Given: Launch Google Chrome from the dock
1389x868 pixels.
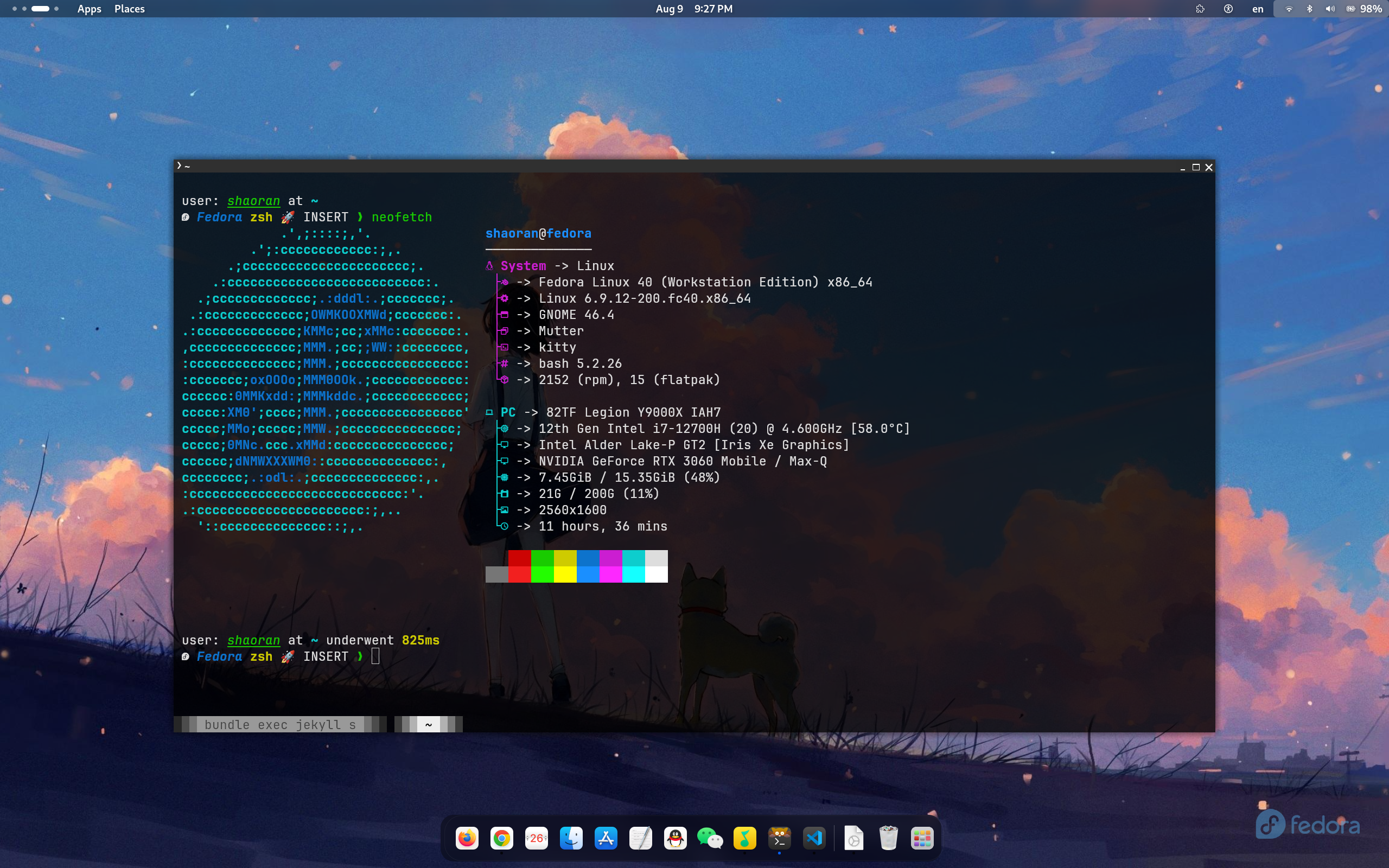Looking at the screenshot, I should [x=502, y=838].
